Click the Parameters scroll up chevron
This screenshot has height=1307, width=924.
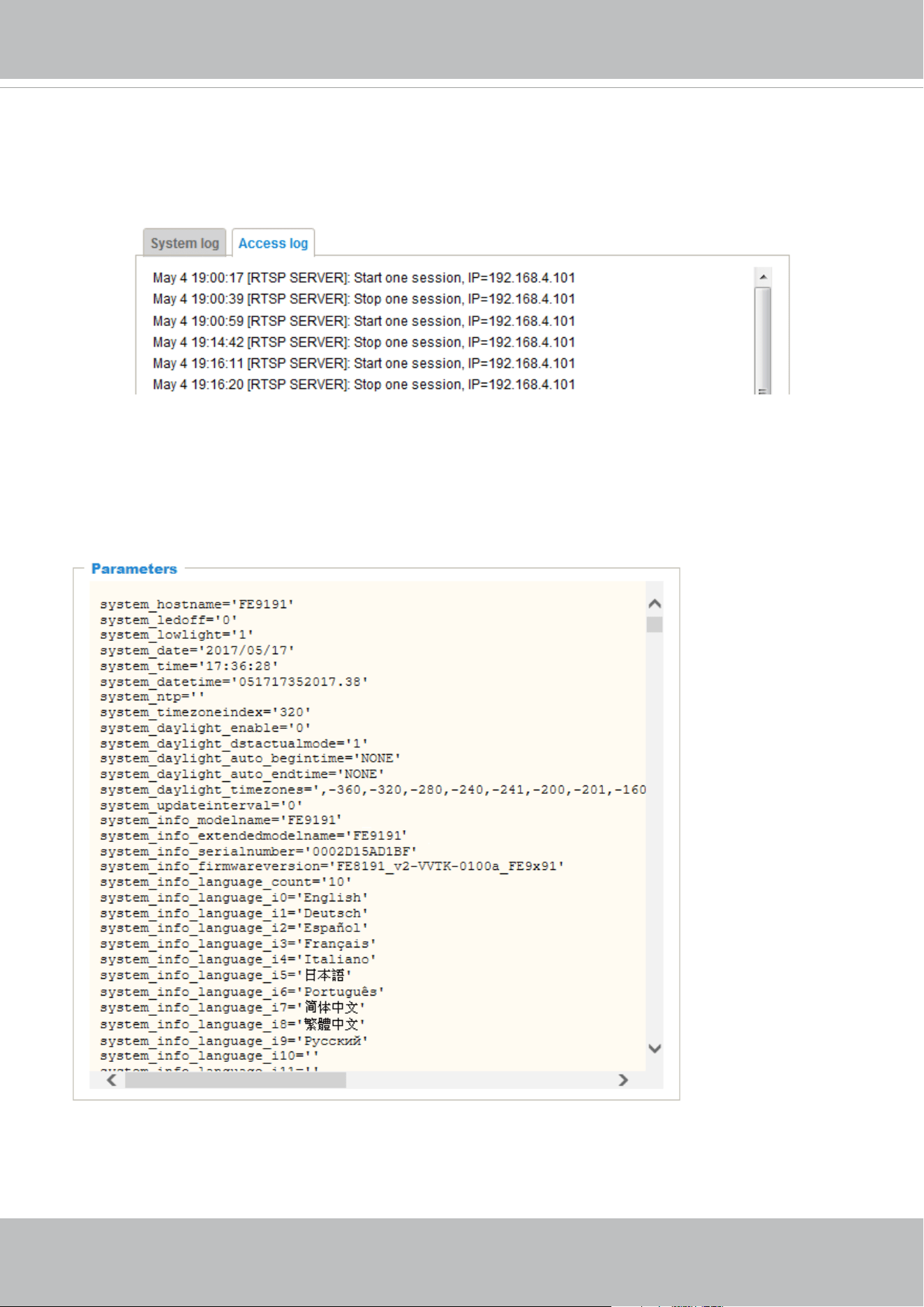pyautogui.click(x=655, y=604)
